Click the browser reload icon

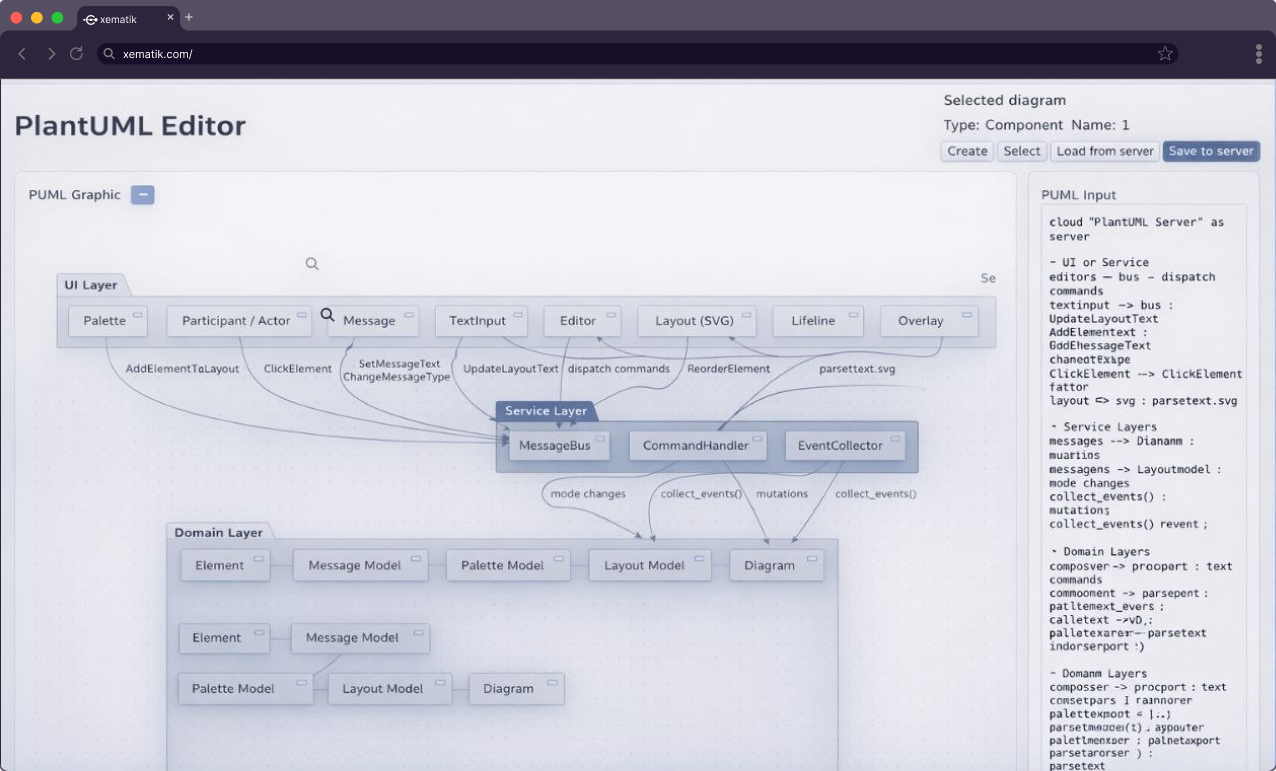[x=76, y=54]
